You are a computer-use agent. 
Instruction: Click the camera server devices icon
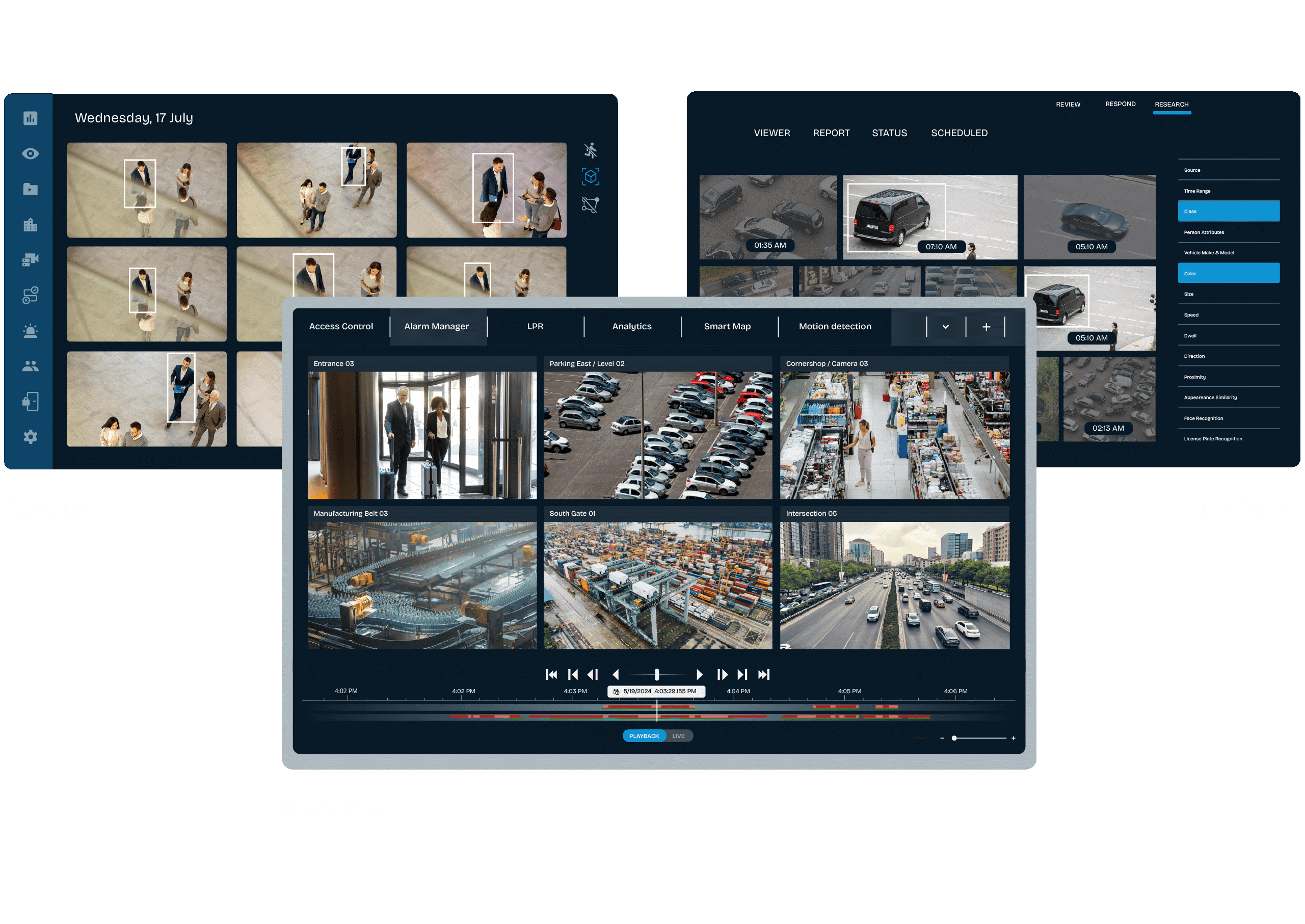[30, 260]
